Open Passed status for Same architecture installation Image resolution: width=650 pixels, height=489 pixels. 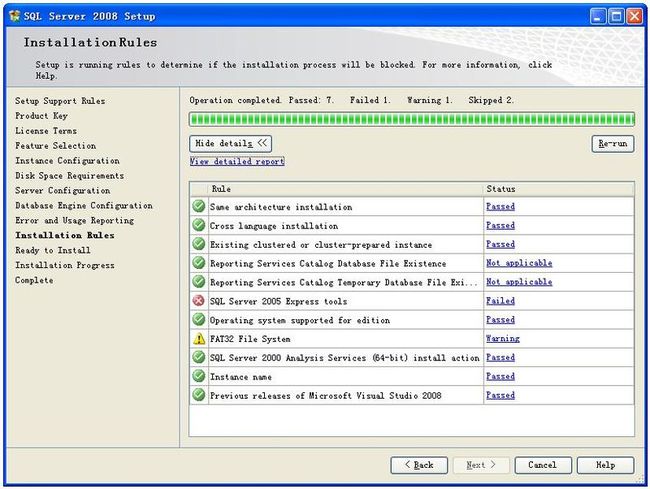[x=500, y=206]
